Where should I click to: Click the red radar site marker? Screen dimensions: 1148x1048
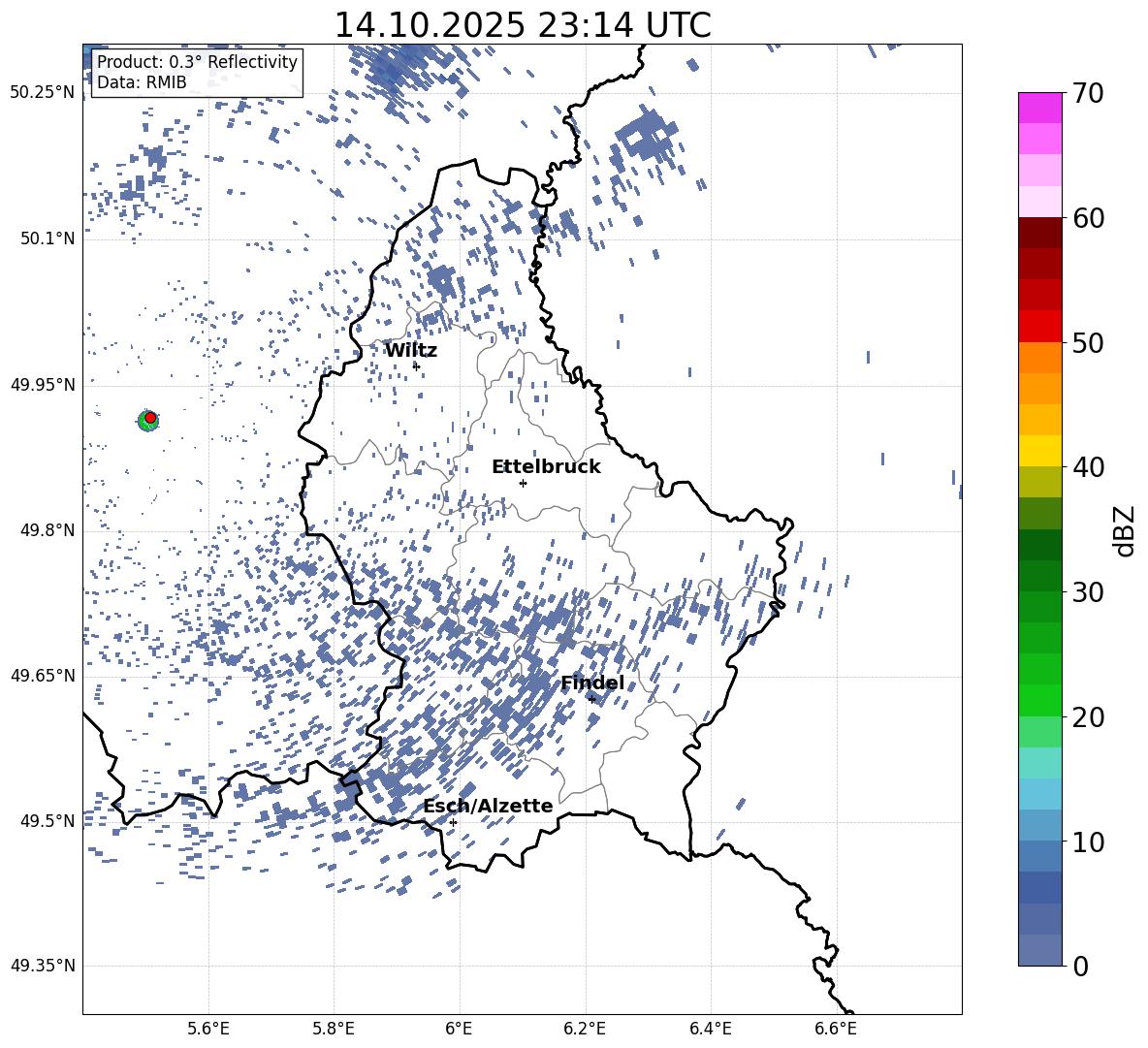coord(150,417)
